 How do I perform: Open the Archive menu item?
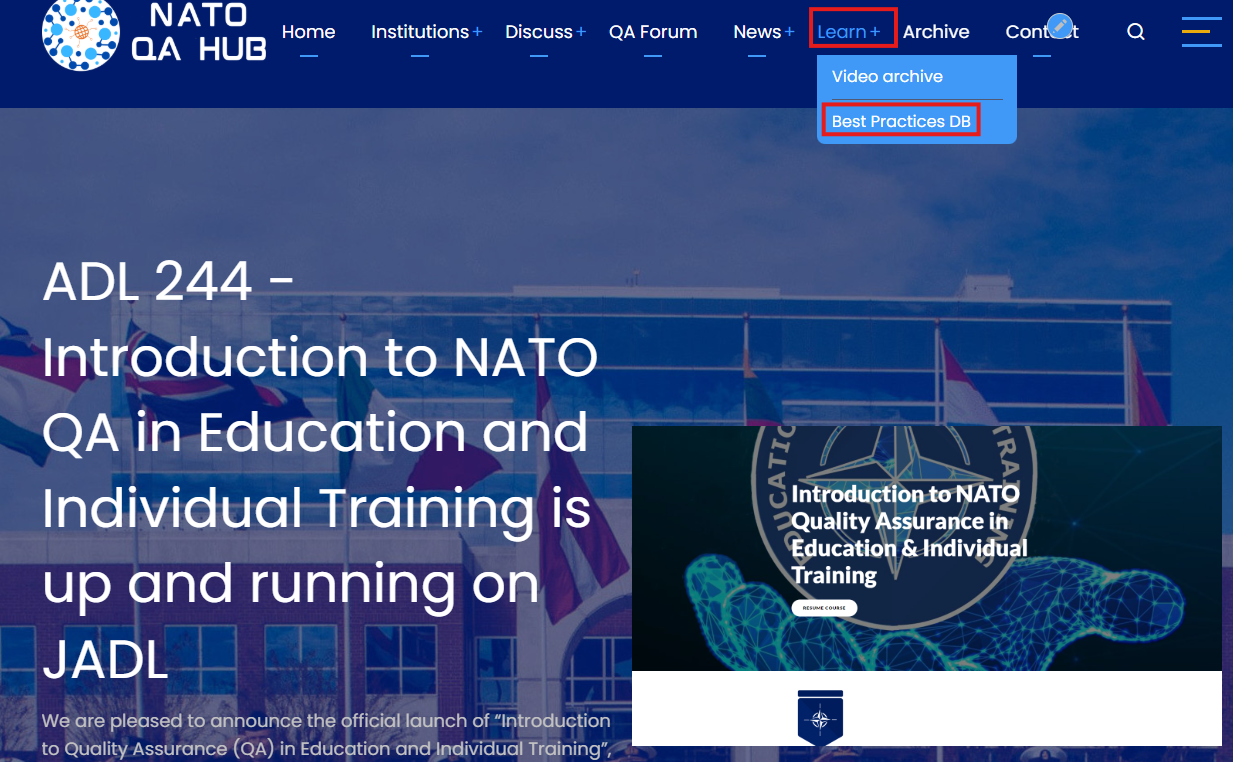pos(936,31)
